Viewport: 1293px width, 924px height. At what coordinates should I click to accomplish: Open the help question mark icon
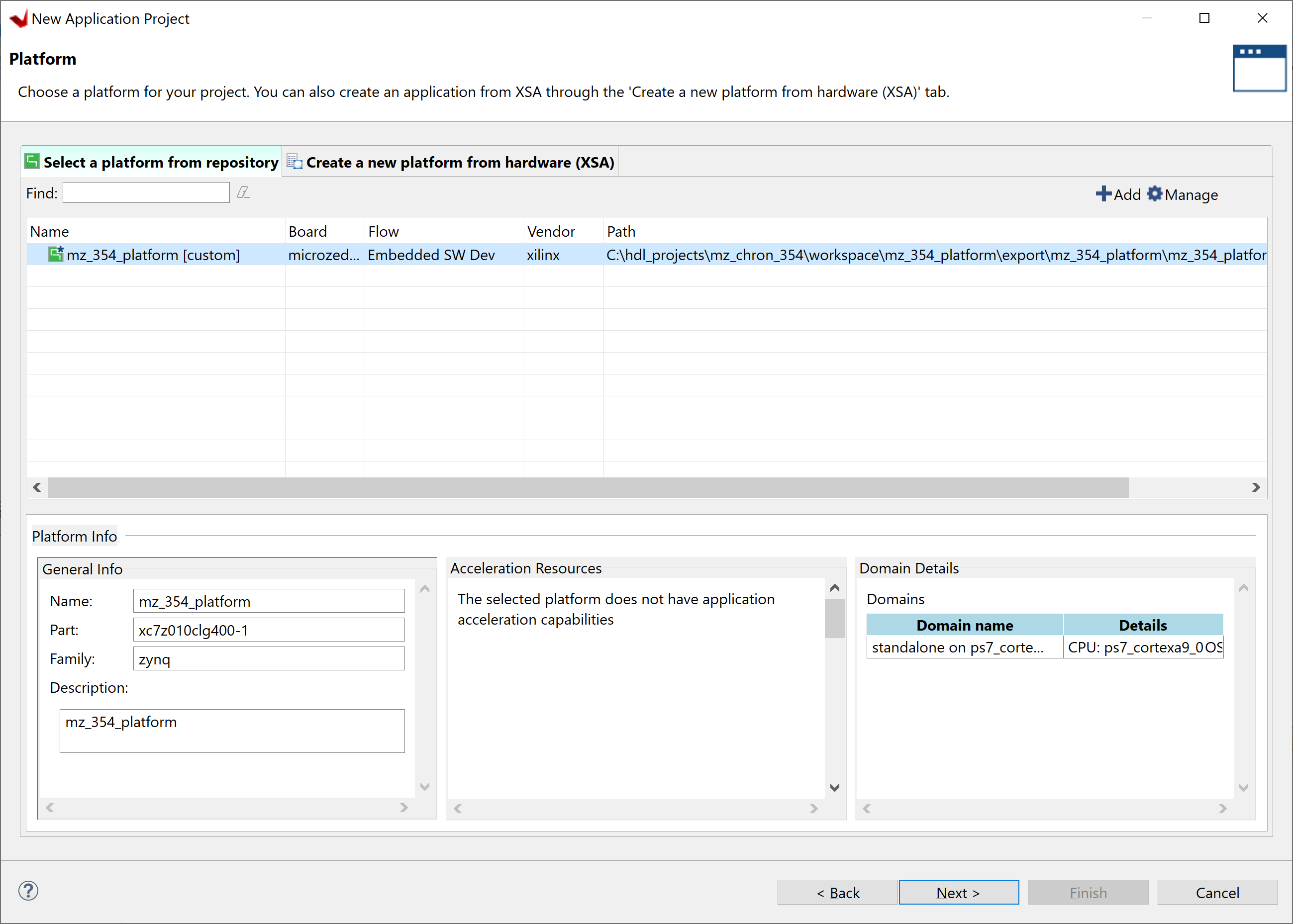28,891
